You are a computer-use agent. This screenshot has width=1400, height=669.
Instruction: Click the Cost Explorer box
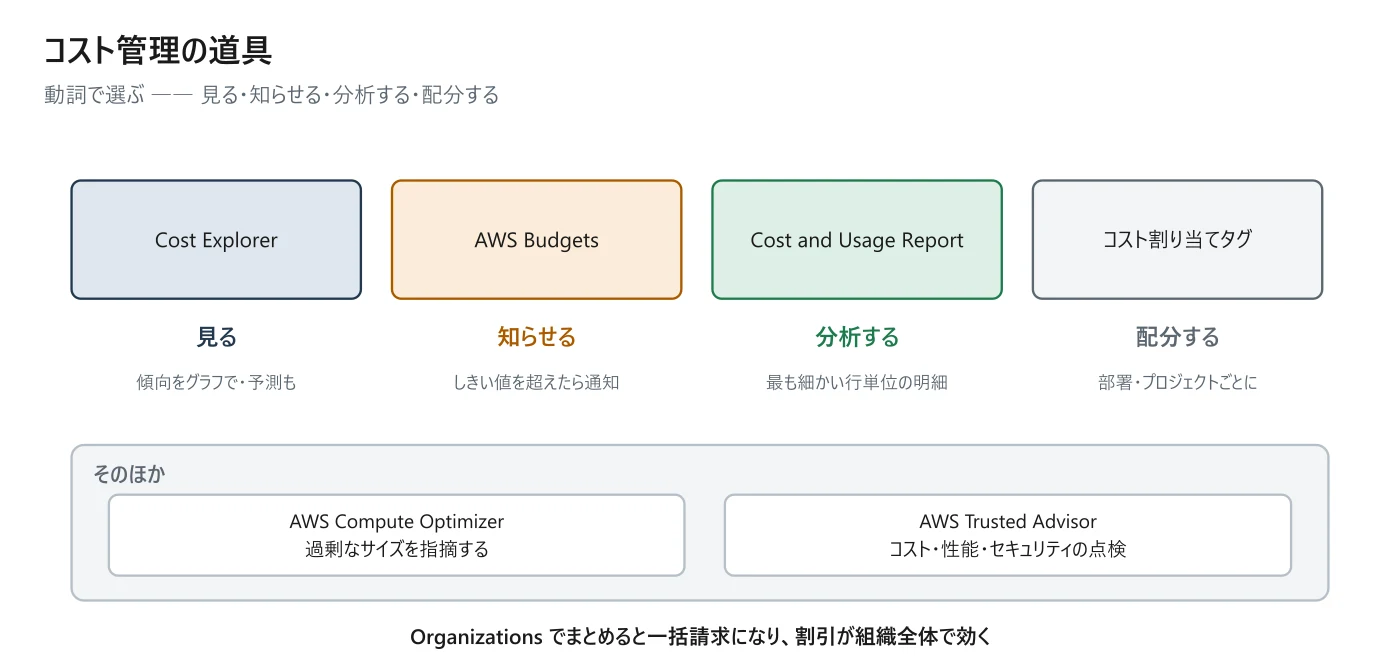tap(216, 240)
